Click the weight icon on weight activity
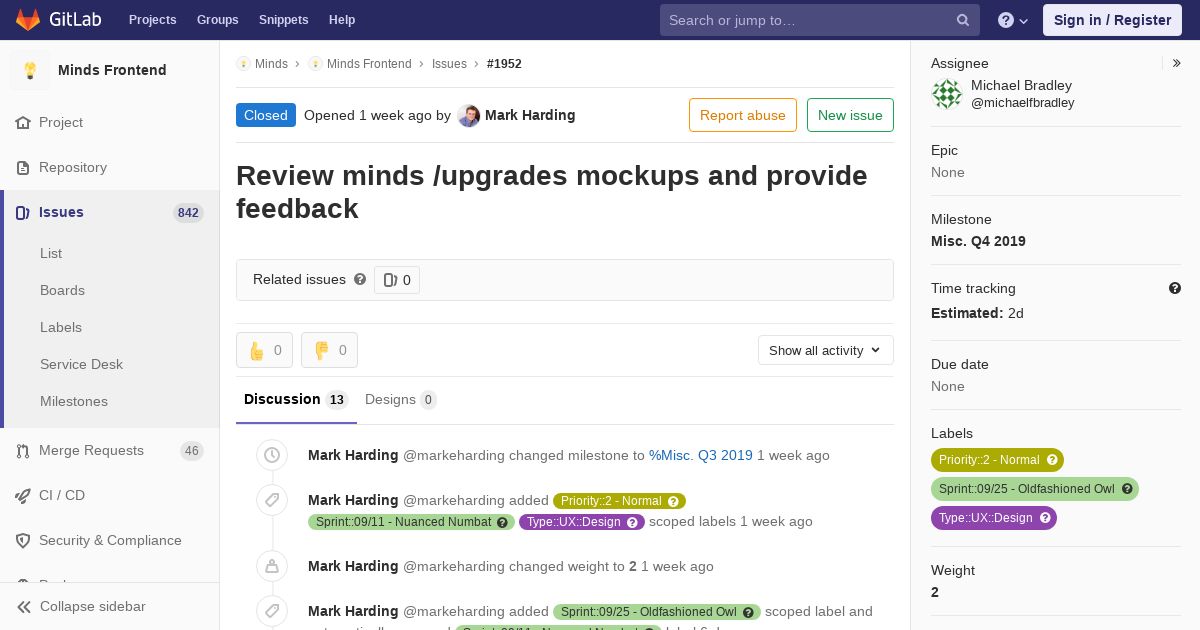Screen dimensions: 1200x630 pyautogui.click(x=272, y=566)
